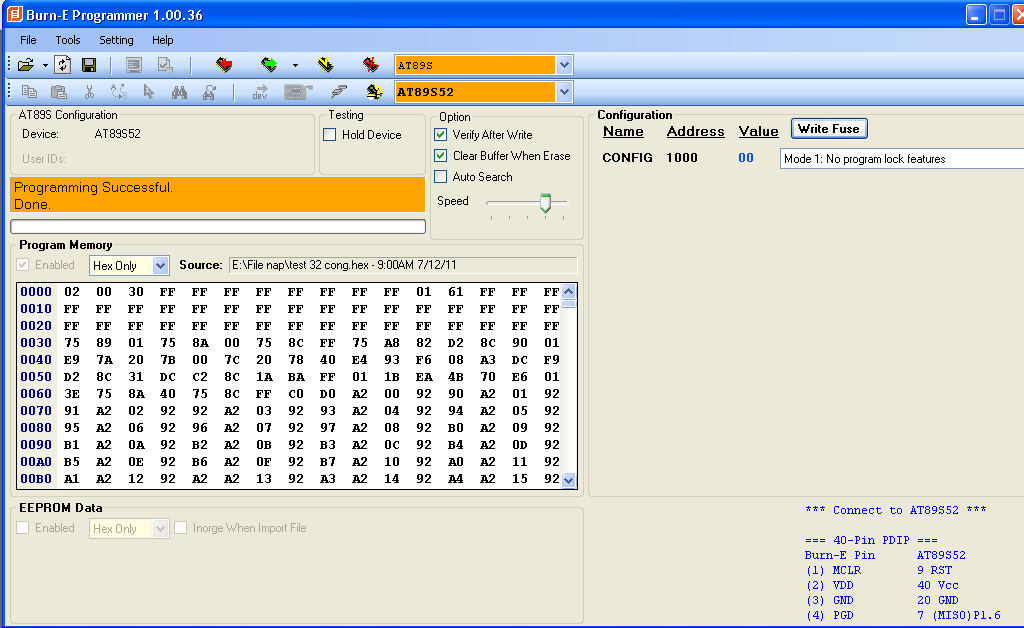Click the verify chip icon in toolbar
The image size is (1024, 628).
(x=325, y=65)
